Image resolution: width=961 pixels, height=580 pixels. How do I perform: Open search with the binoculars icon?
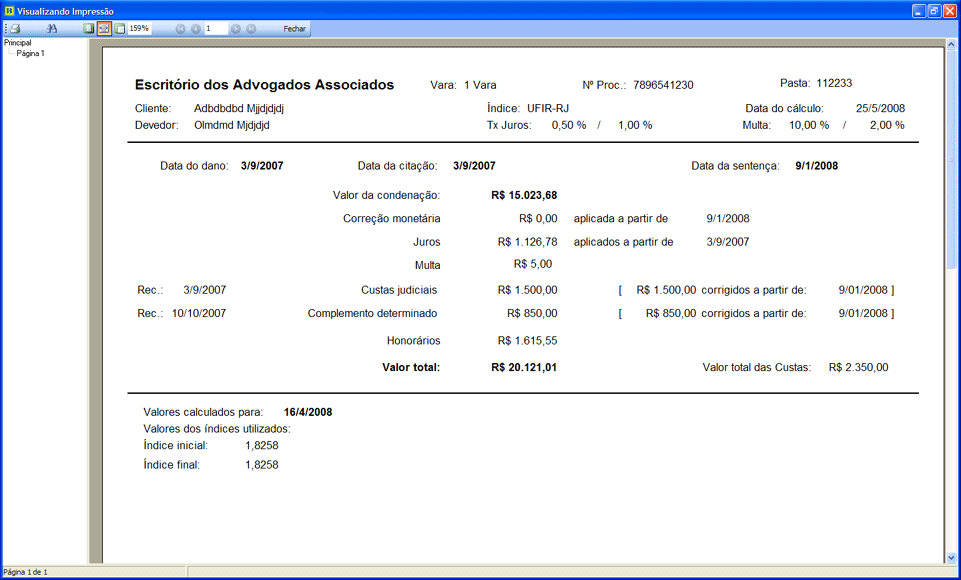coord(51,29)
